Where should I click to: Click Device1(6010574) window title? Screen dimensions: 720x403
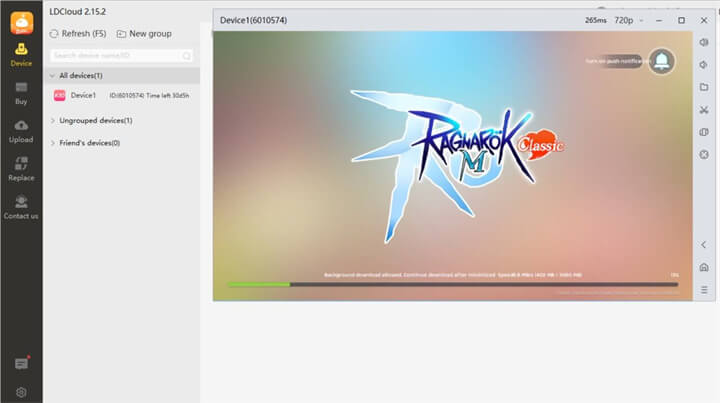click(x=253, y=20)
